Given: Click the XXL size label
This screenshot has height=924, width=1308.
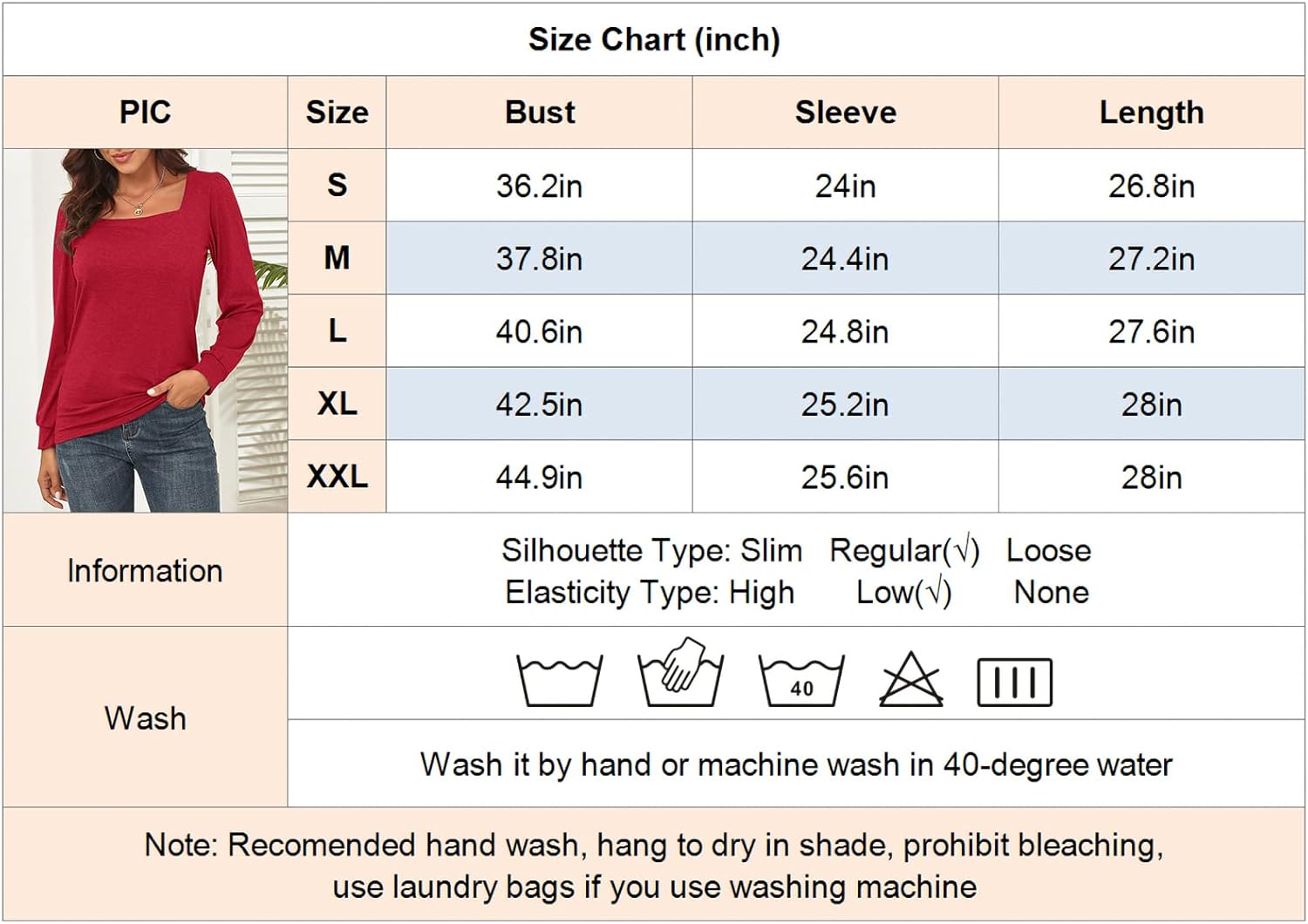Looking at the screenshot, I should click(337, 477).
